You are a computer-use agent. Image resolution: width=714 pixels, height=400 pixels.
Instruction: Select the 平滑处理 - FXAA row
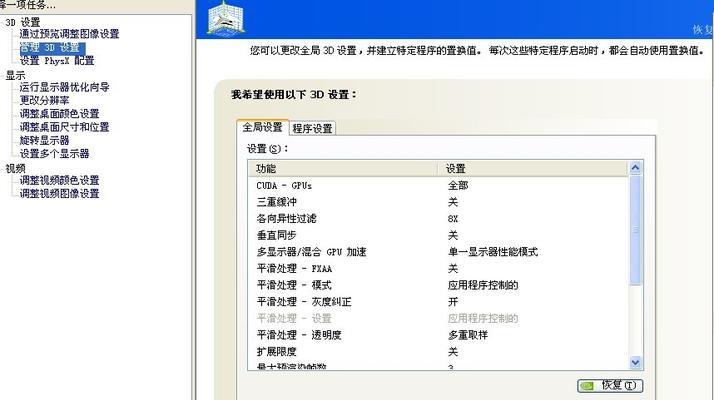pyautogui.click(x=438, y=269)
